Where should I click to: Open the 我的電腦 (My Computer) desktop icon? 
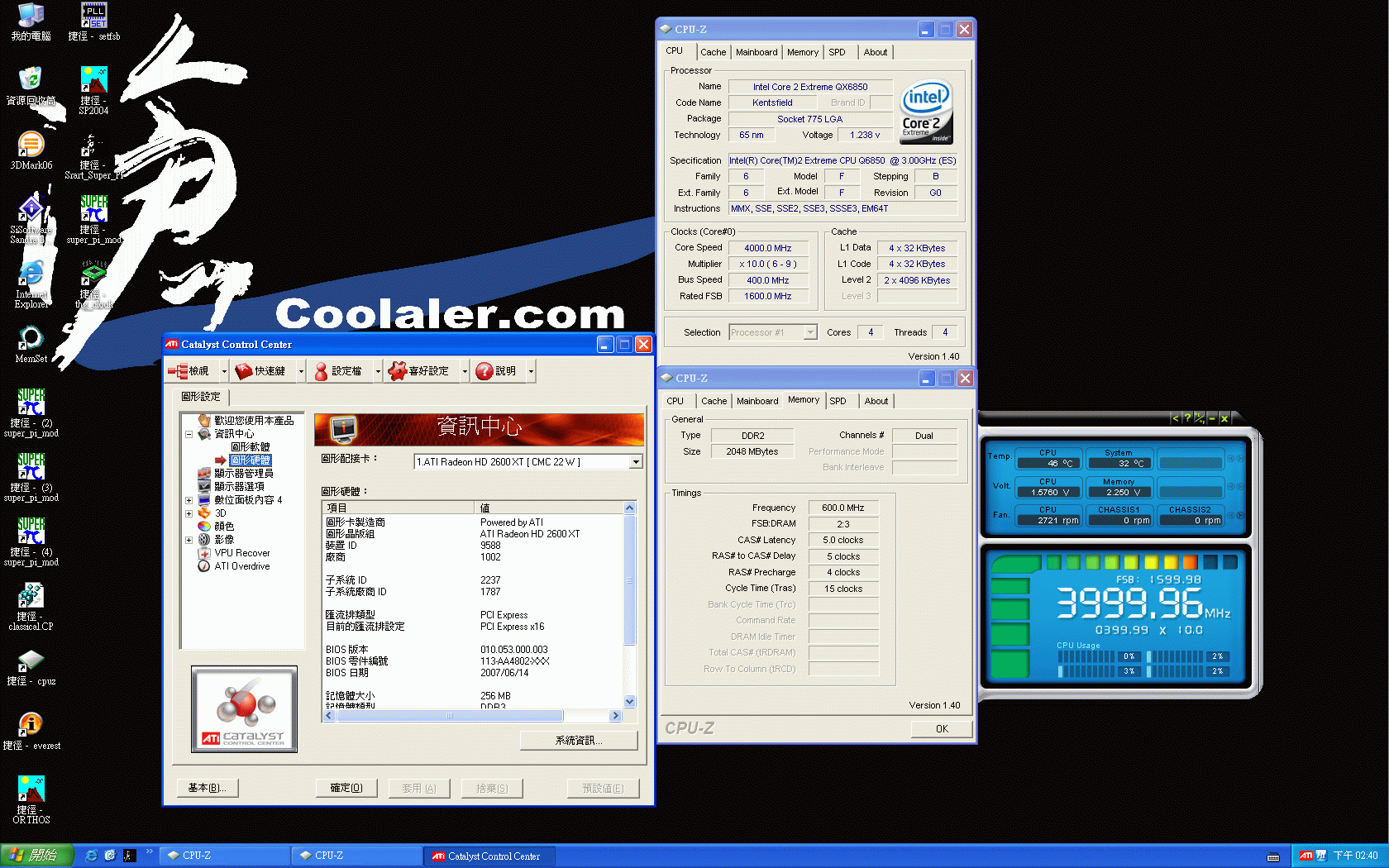pos(31,21)
